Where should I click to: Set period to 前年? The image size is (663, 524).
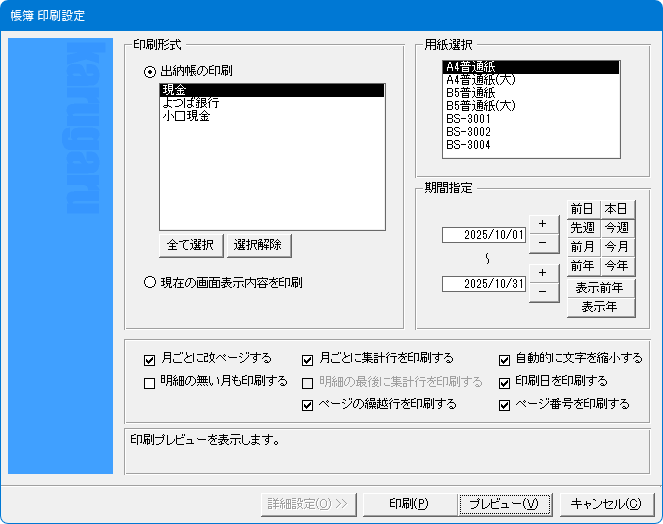[582, 266]
